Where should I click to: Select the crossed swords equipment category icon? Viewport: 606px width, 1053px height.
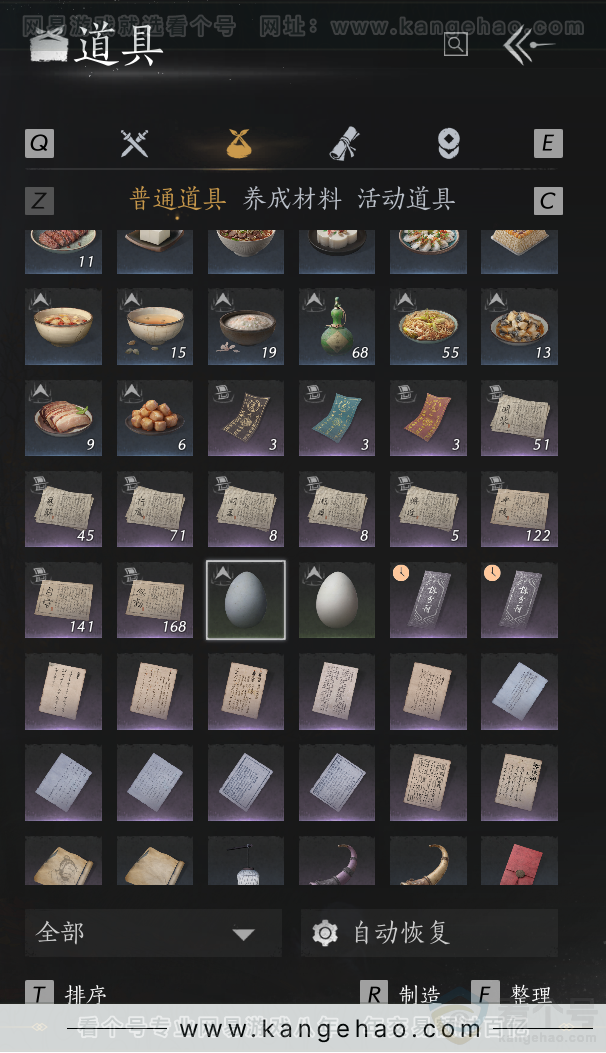pyautogui.click(x=134, y=143)
